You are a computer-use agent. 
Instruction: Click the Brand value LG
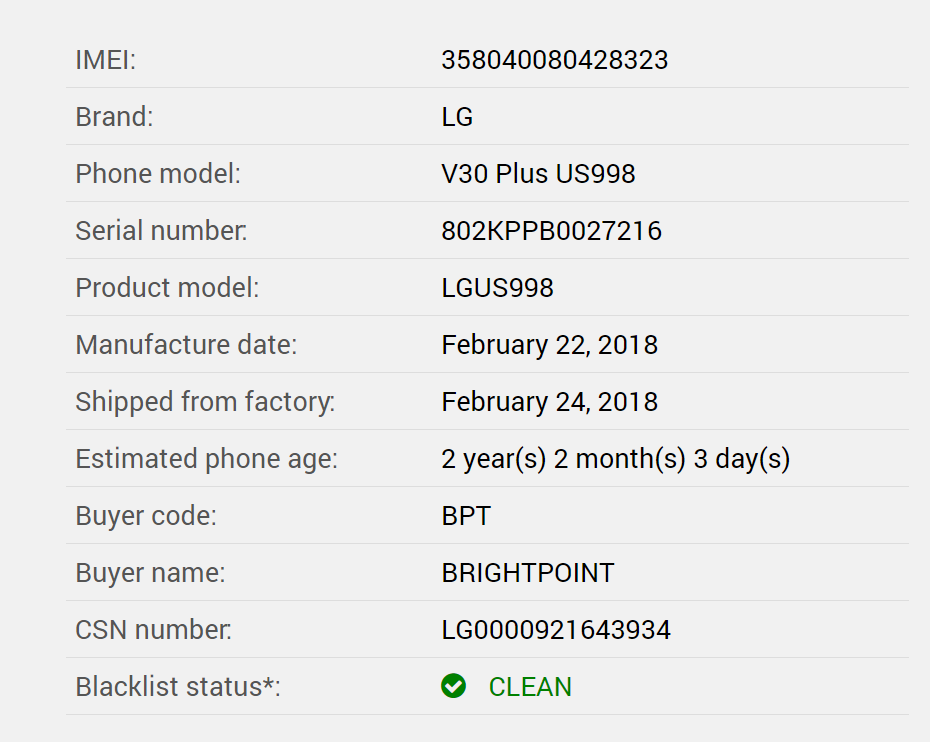click(x=457, y=117)
